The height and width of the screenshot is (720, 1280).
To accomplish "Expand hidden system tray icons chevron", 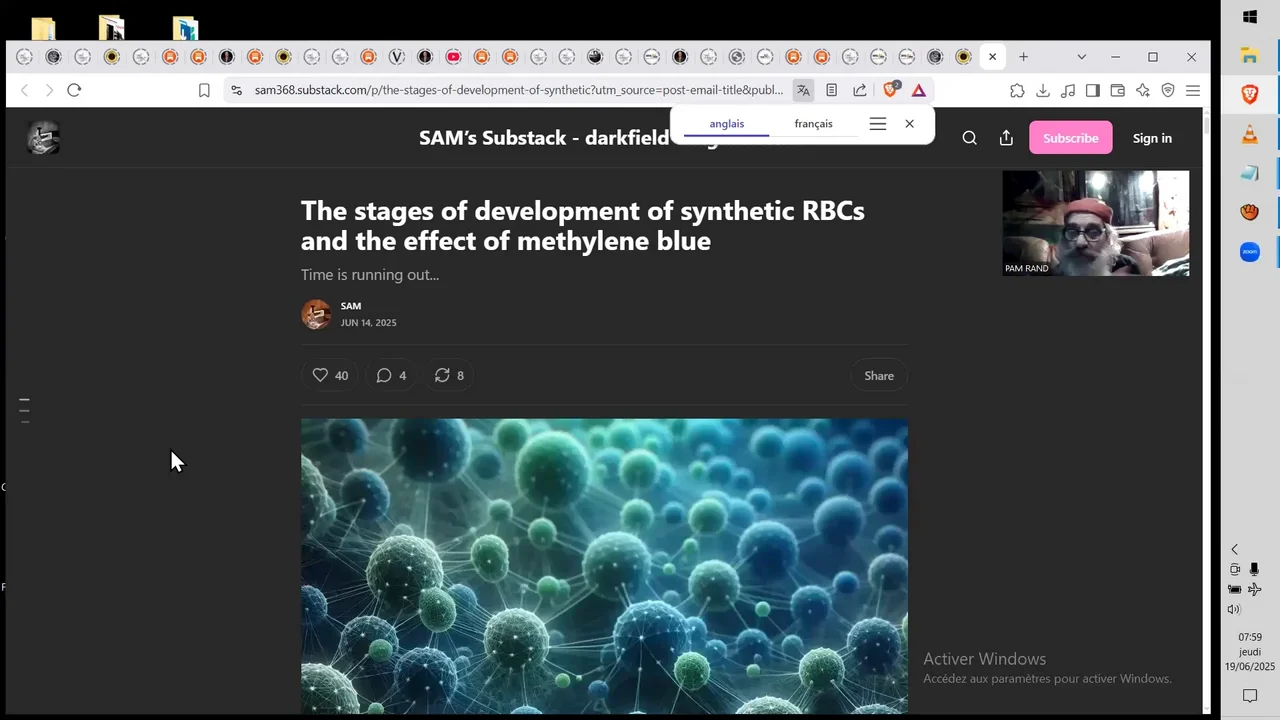I will [1234, 549].
